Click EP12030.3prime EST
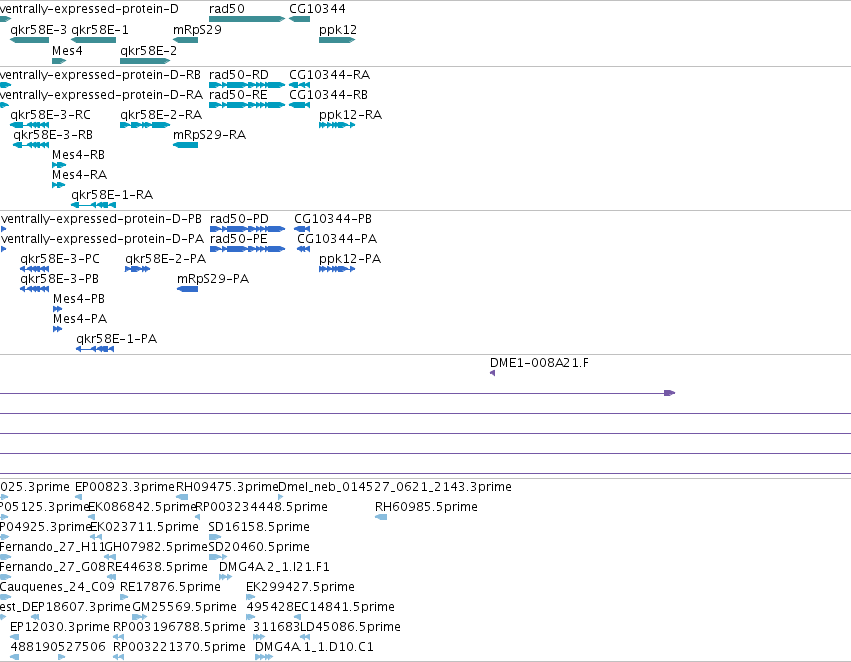851x662 pixels. pyautogui.click(x=15, y=637)
